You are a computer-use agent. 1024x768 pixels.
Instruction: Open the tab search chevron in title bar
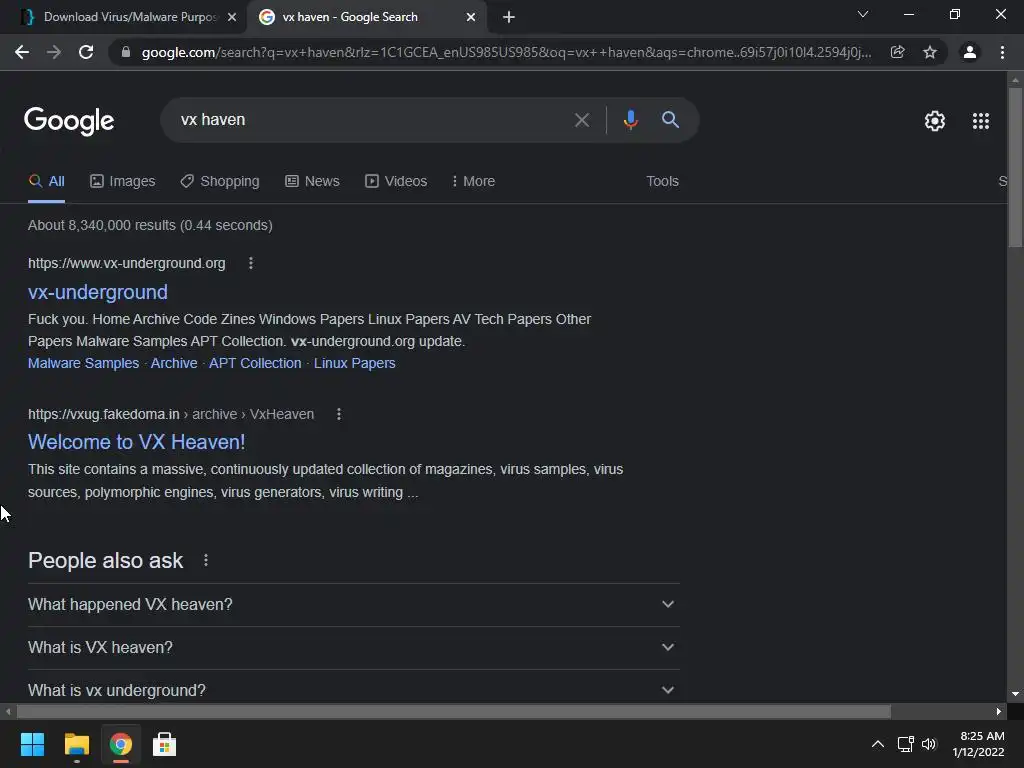coord(863,14)
